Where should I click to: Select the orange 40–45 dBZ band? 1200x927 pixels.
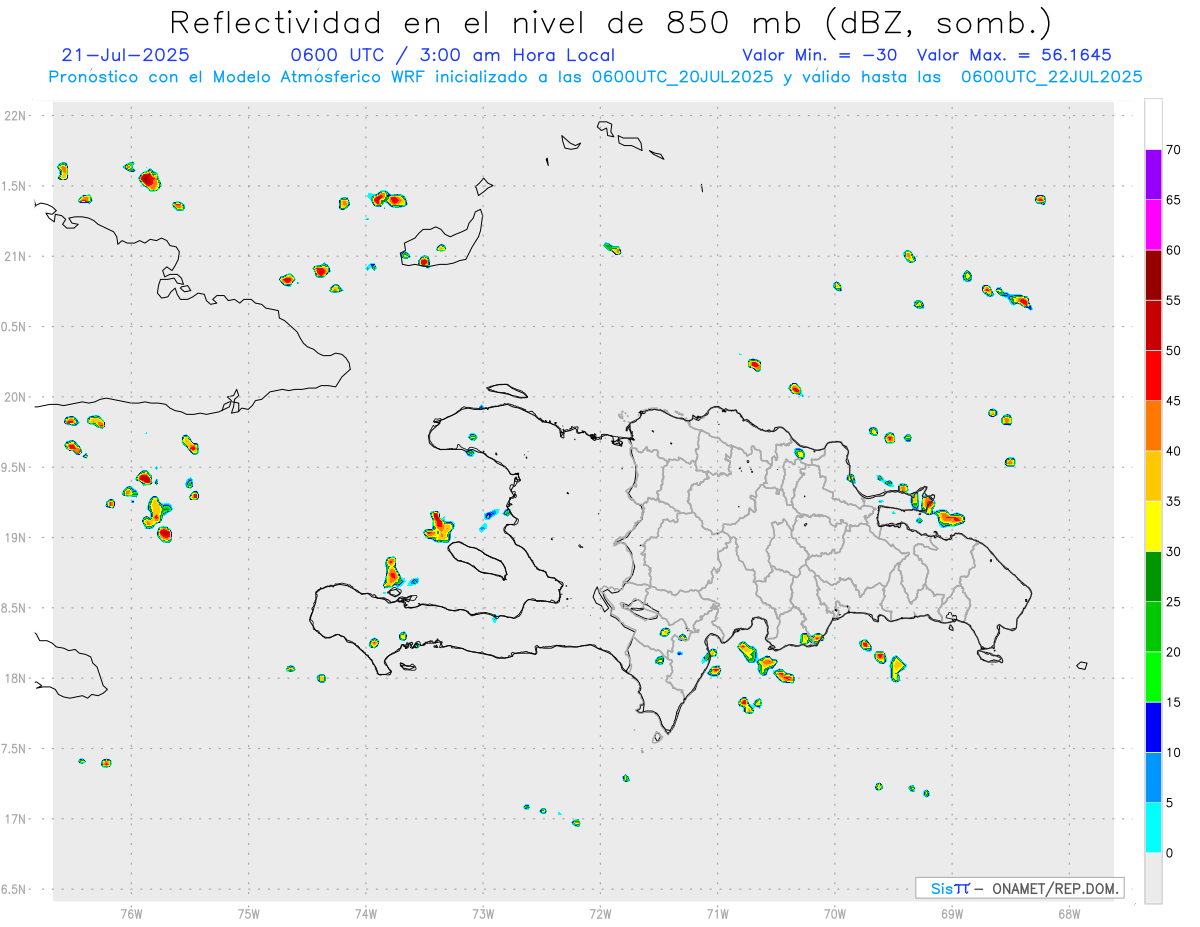click(x=1153, y=425)
